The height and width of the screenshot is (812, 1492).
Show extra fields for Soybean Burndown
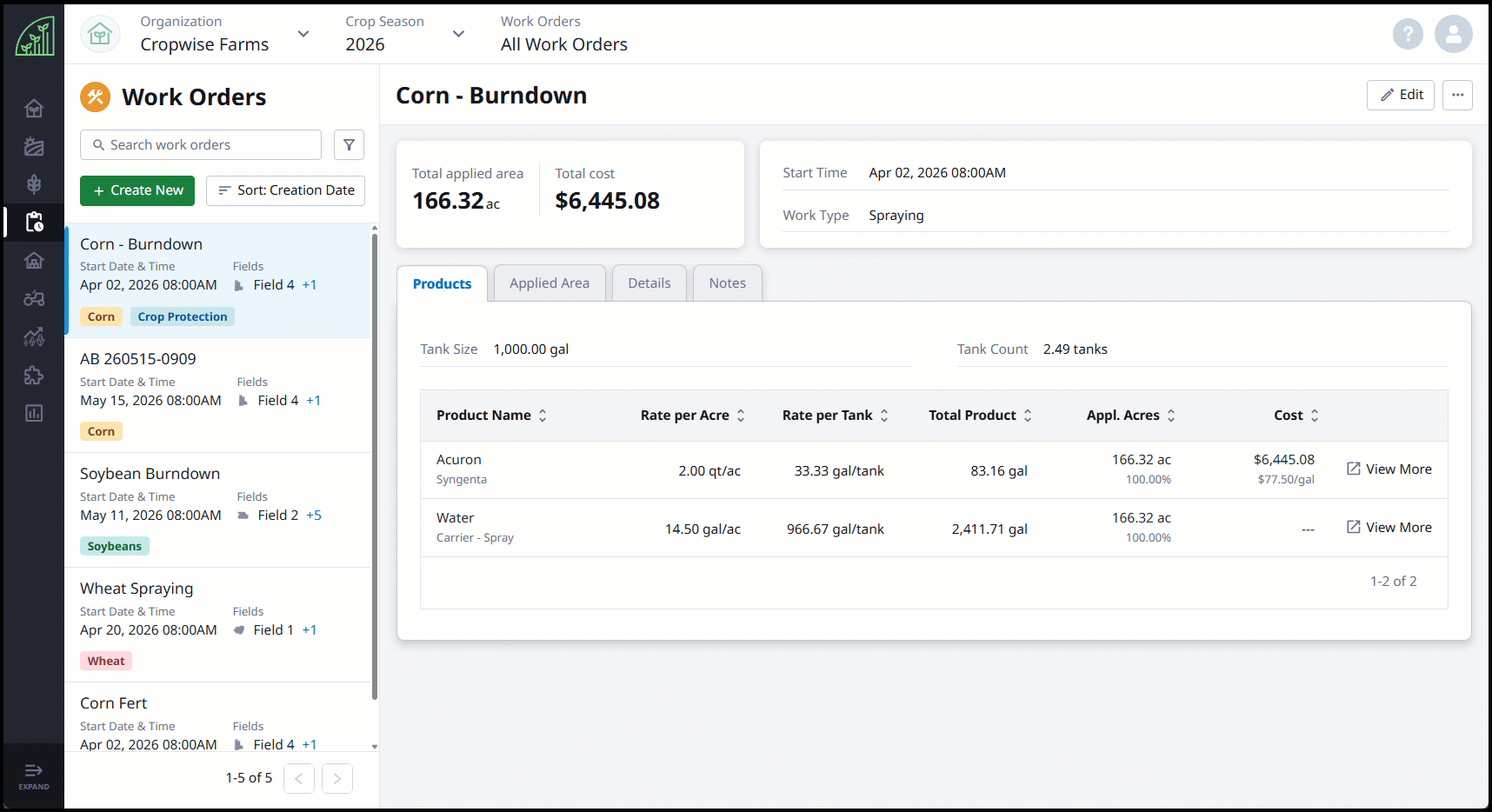314,516
